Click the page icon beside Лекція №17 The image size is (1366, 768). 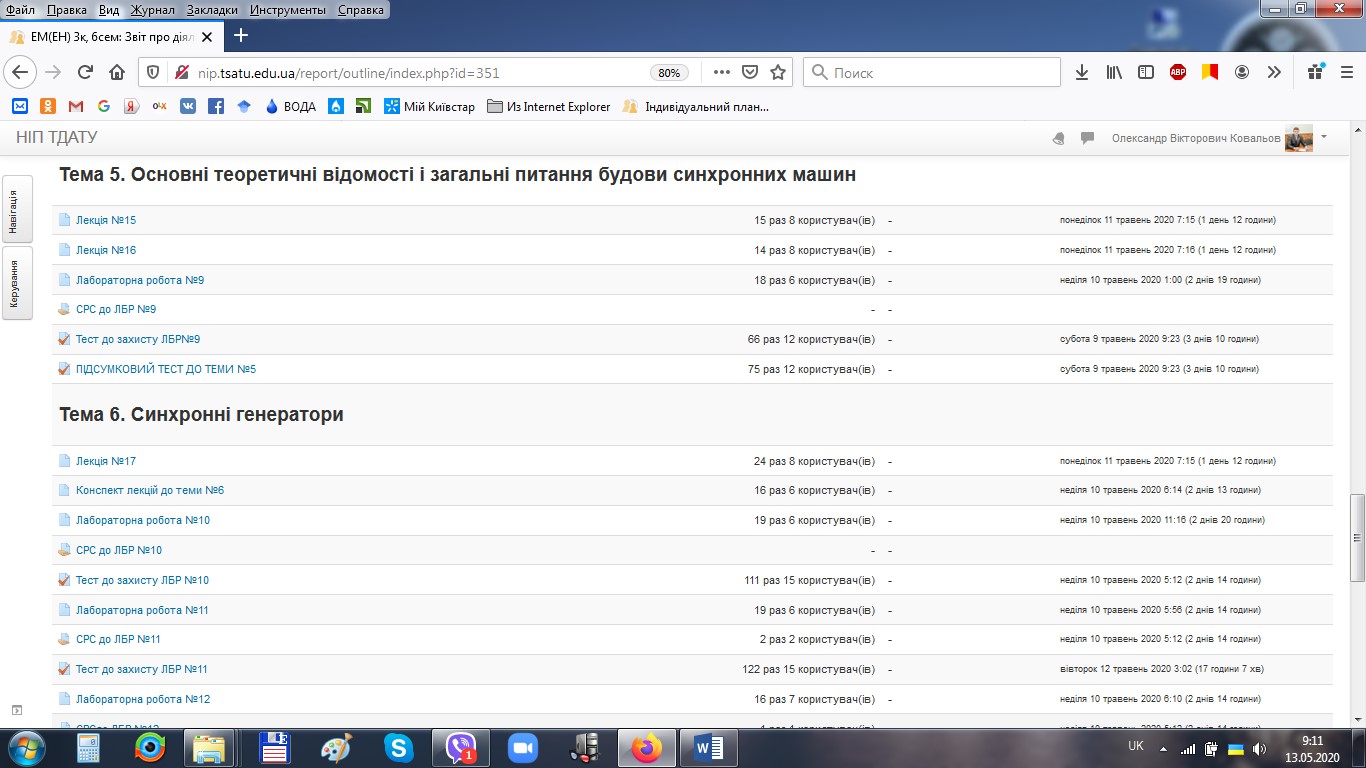coord(65,461)
